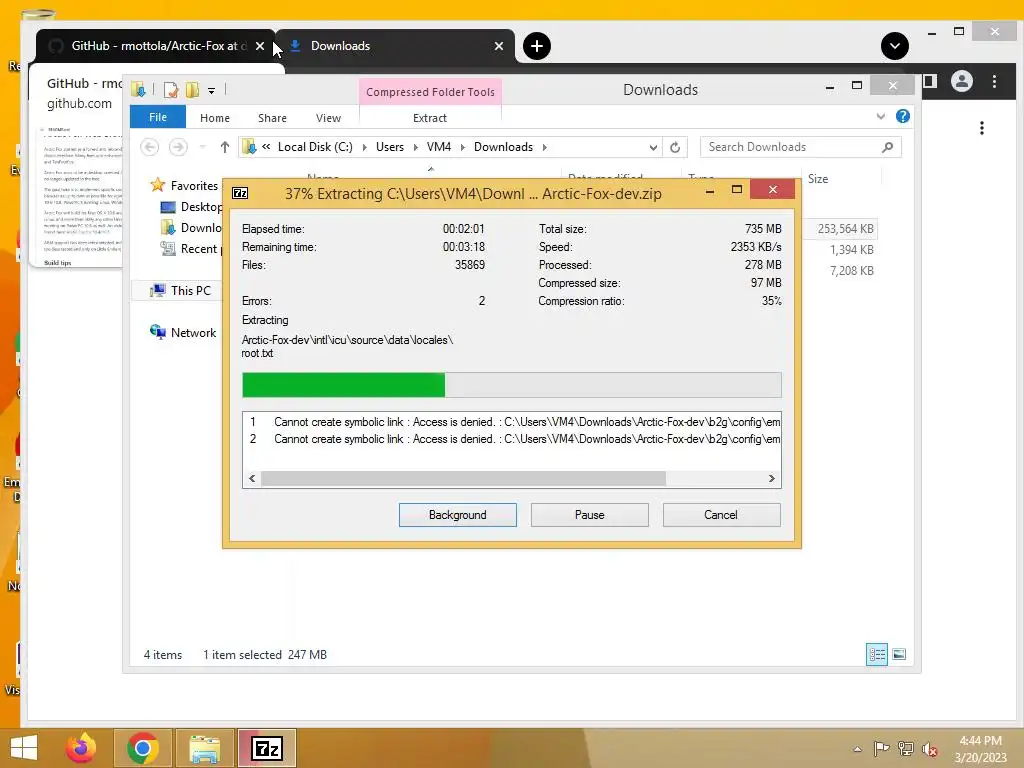The image size is (1024, 768).
Task: Click Explorer Back navigation arrow
Action: [150, 147]
